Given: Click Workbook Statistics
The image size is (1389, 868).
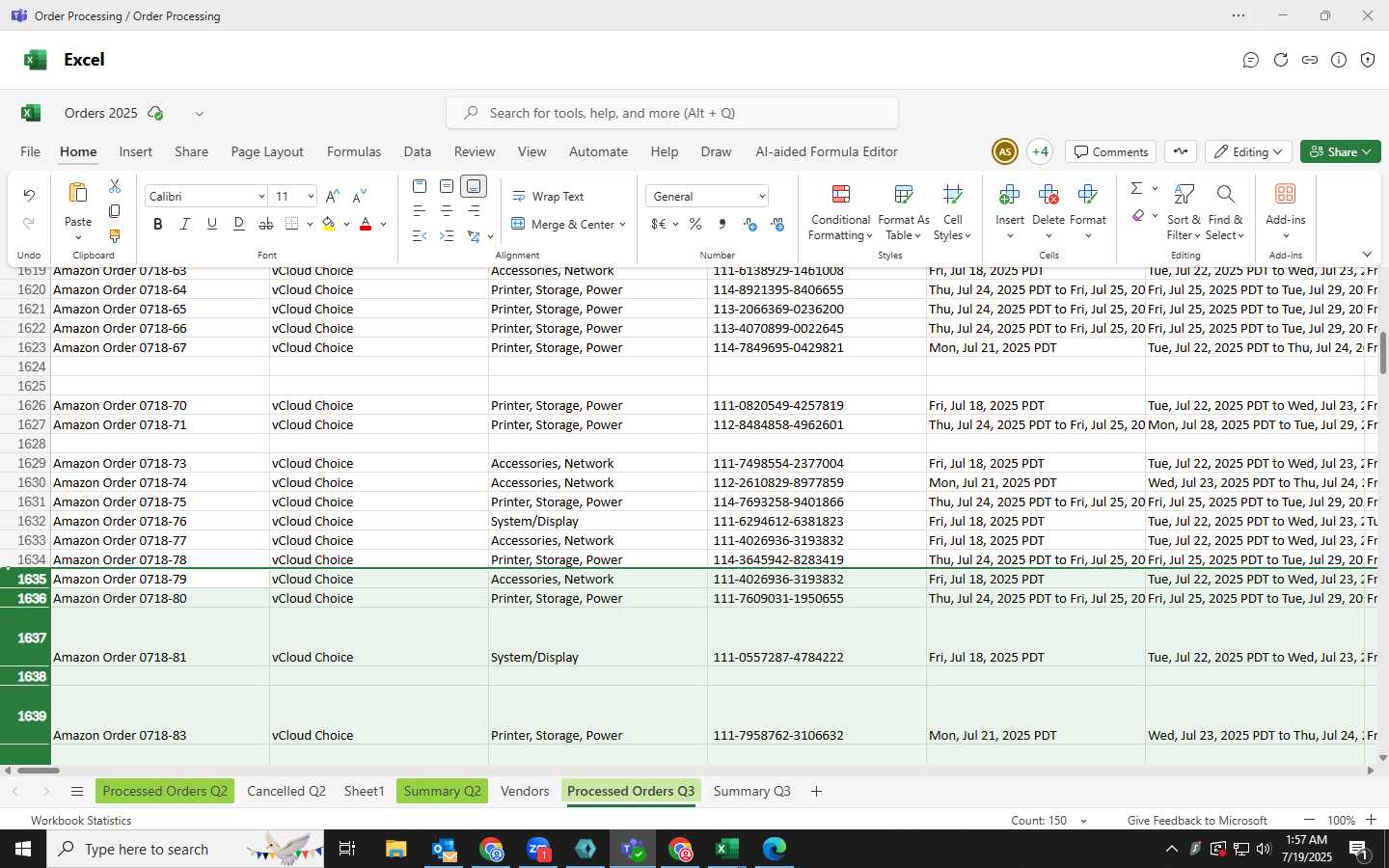Looking at the screenshot, I should click(x=81, y=821).
